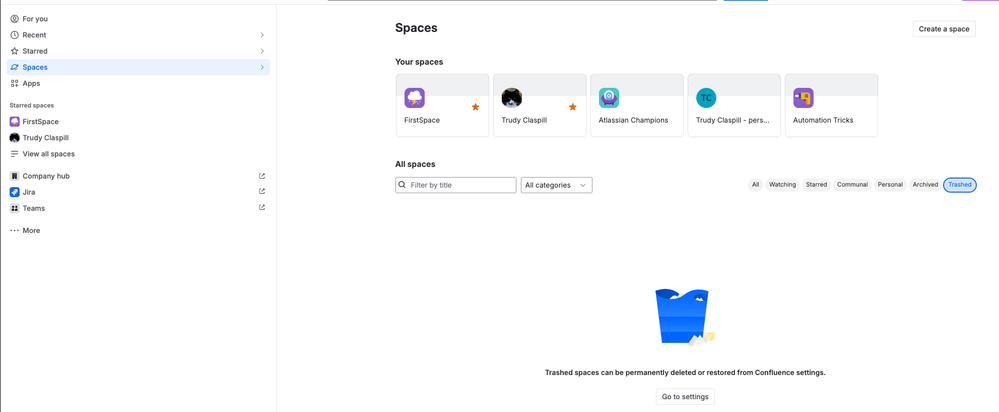The image size is (999, 412).
Task: Click the Go to settings button
Action: [x=685, y=397]
